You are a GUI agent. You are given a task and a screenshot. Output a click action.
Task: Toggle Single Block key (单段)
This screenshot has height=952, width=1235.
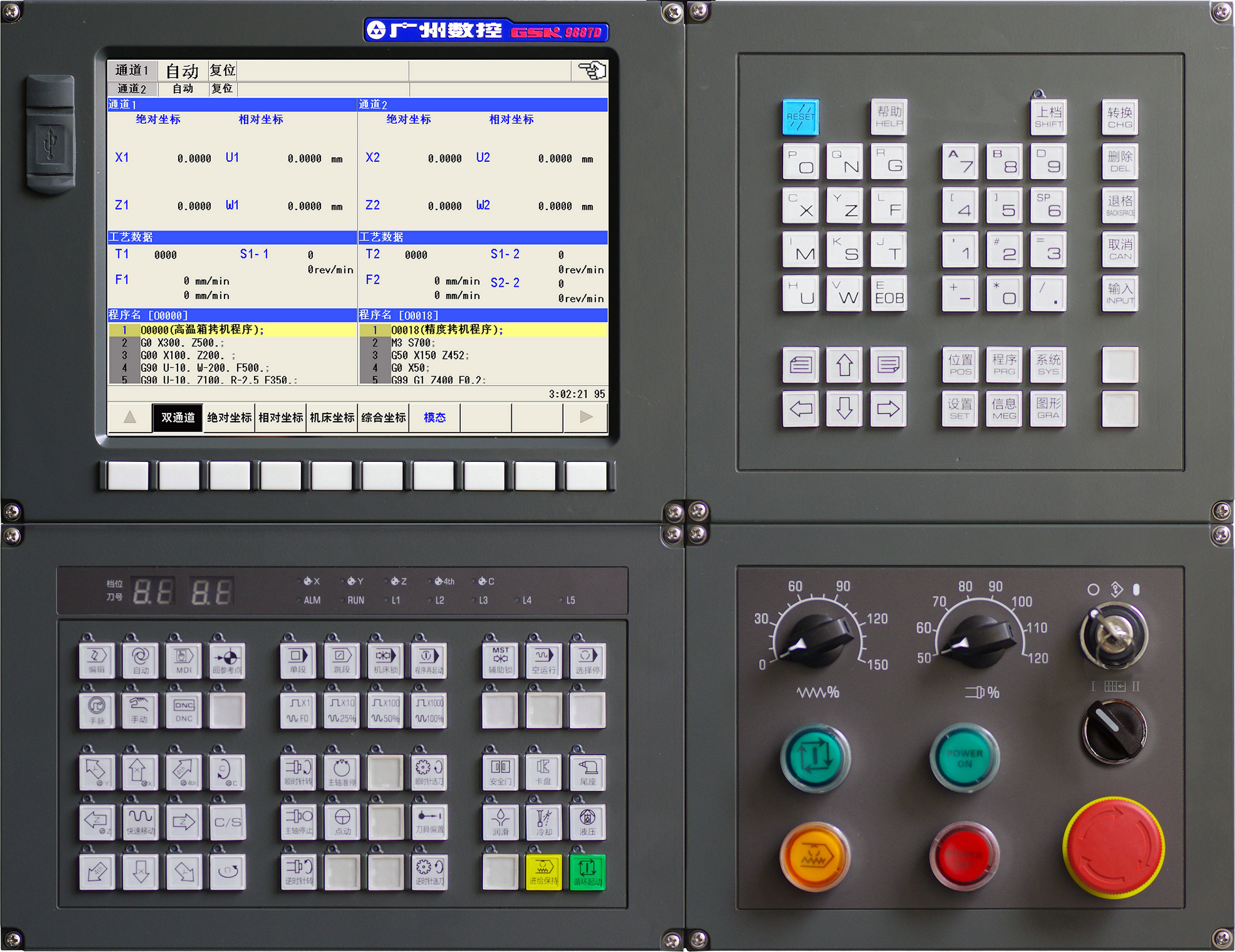[298, 660]
